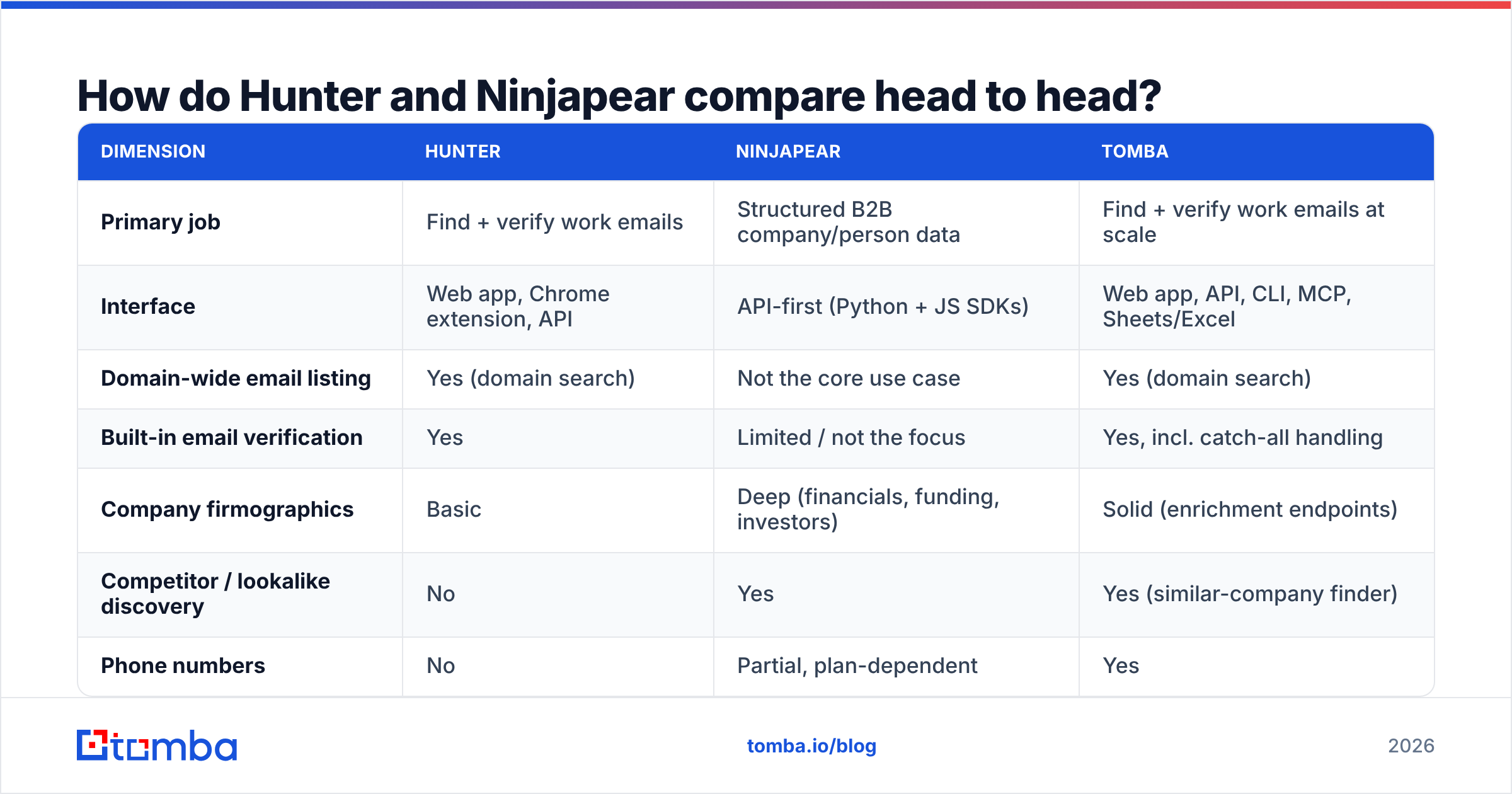Click the 2026 year label
The image size is (1512, 794).
[x=1411, y=746]
